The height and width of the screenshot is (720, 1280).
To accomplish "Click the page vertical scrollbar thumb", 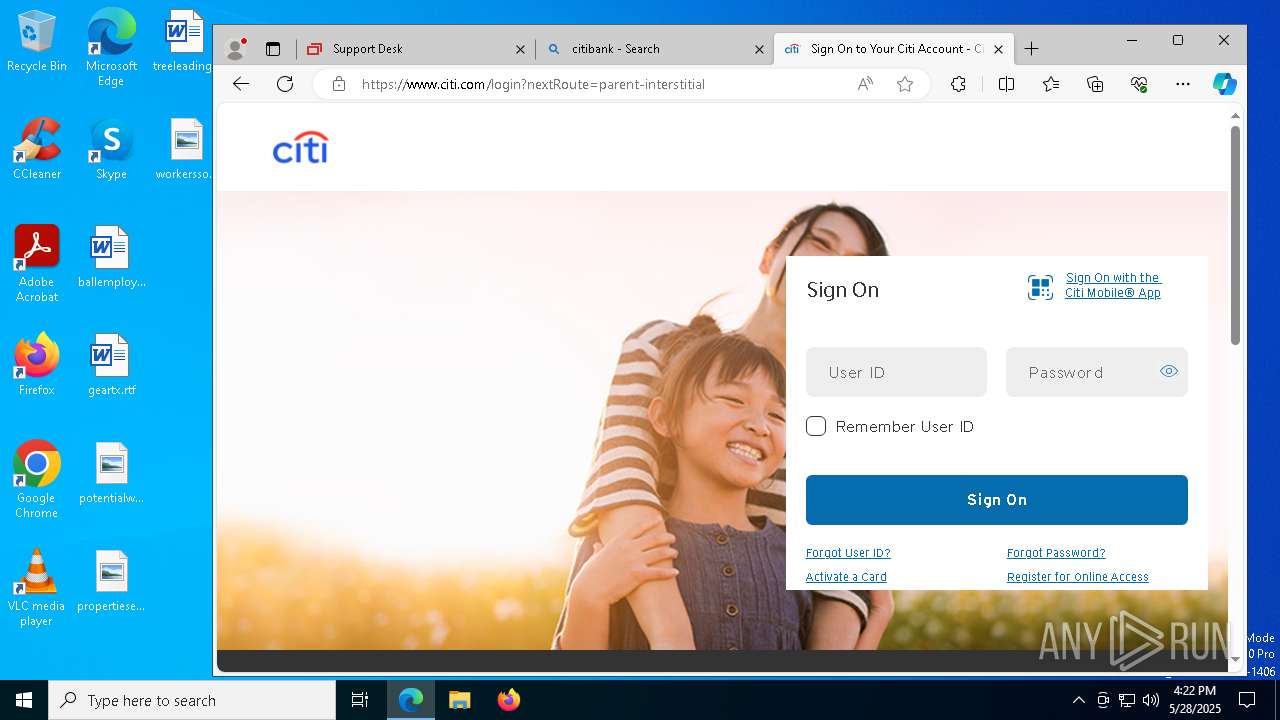I will coord(1235,236).
